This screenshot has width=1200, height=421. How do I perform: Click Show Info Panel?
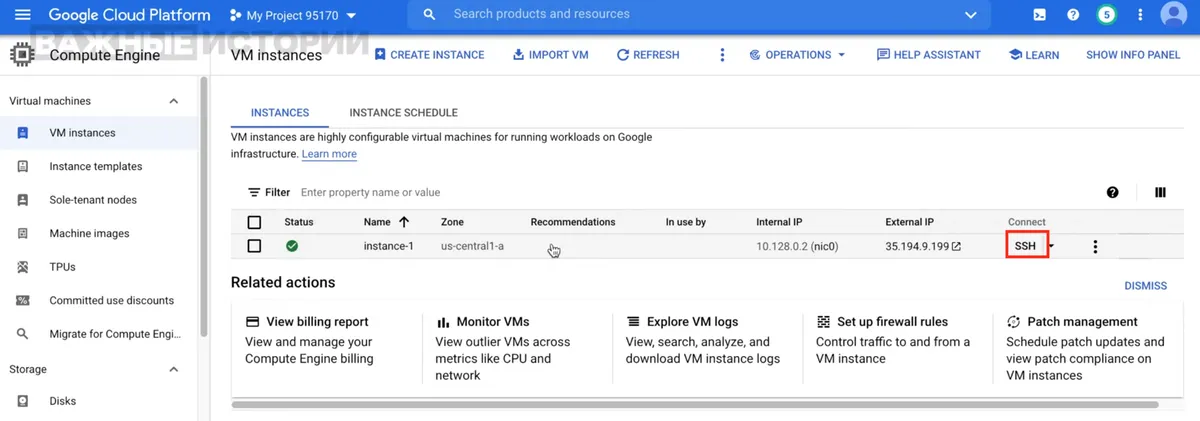(1133, 55)
